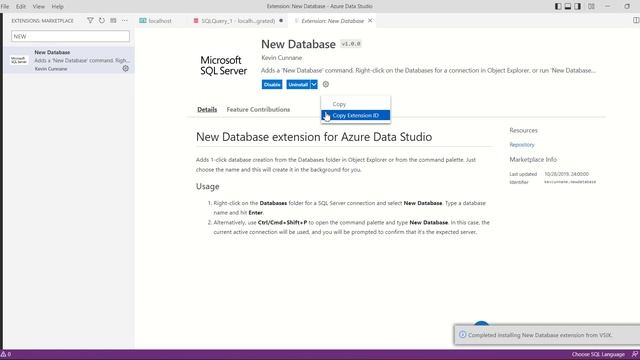640x360 pixels.
Task: Close the Extension: New Database tab
Action: pos(370,20)
